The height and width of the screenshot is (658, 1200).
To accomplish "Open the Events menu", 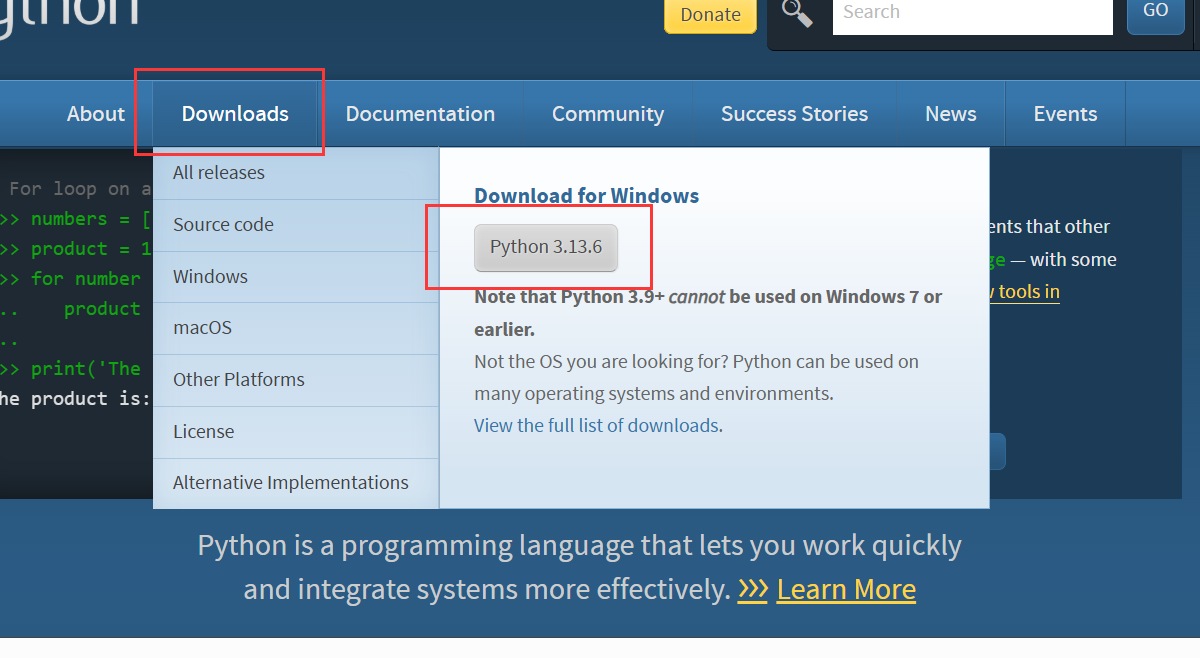I will click(1065, 114).
